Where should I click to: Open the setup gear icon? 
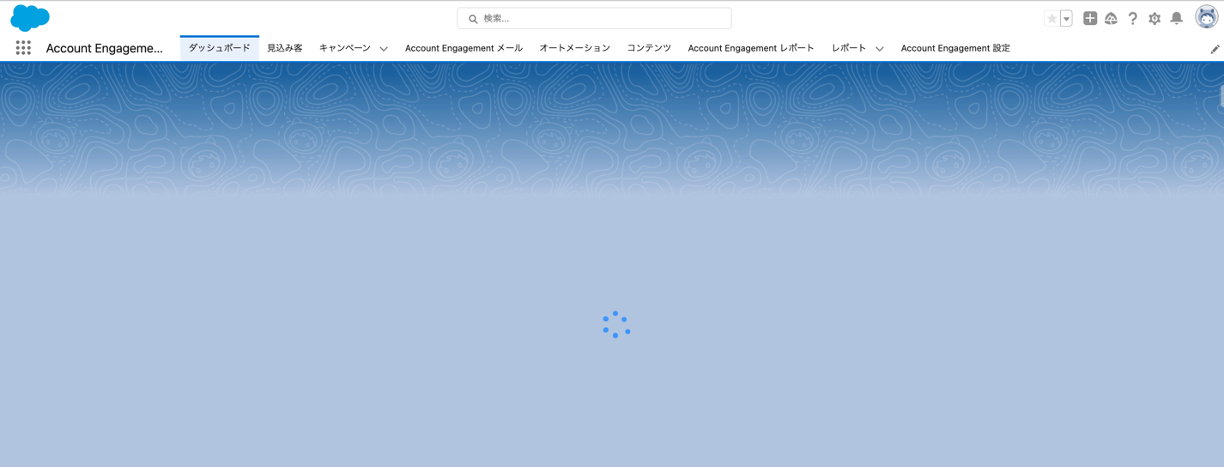[1155, 18]
